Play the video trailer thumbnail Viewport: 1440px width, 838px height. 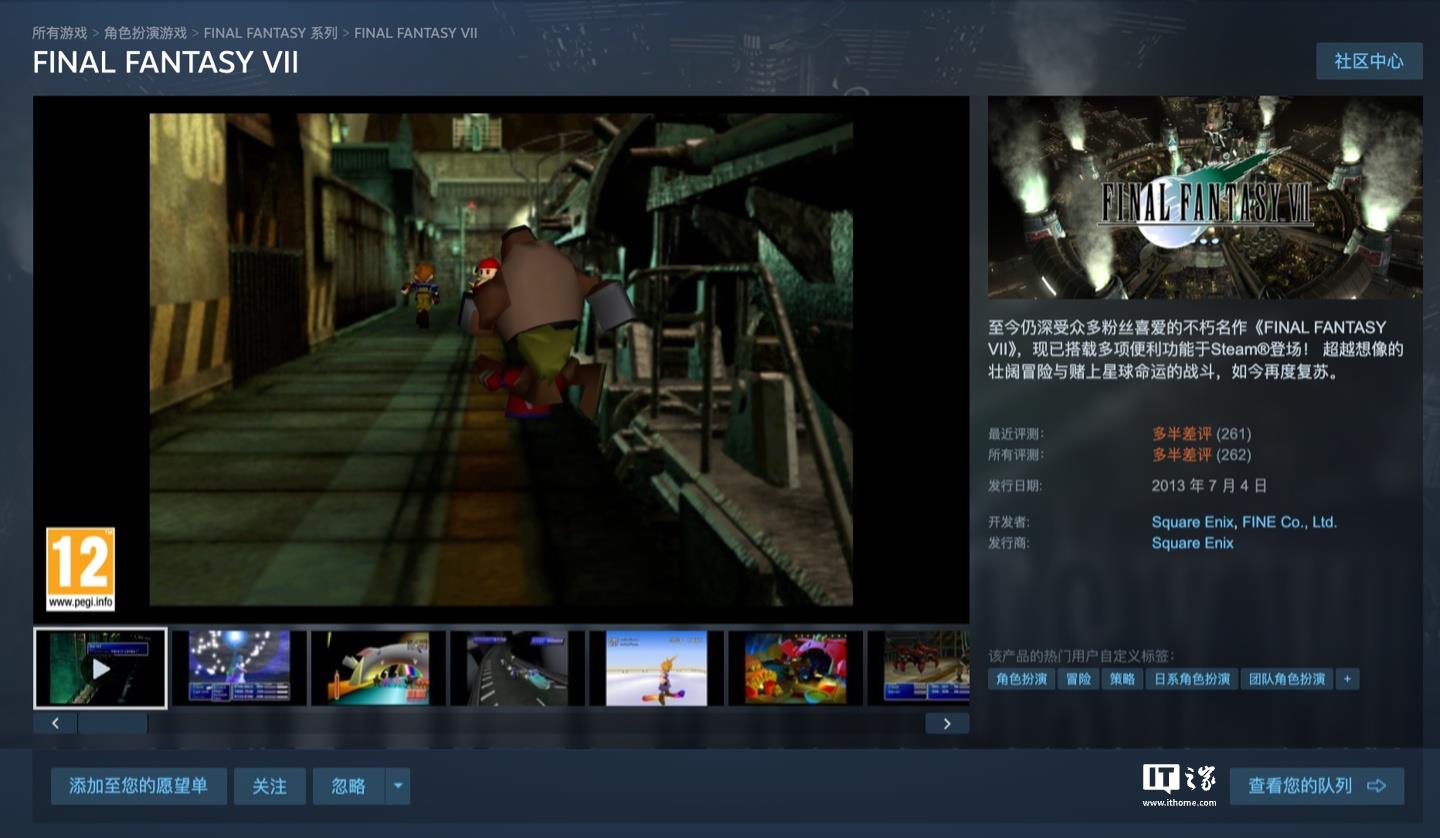[100, 668]
